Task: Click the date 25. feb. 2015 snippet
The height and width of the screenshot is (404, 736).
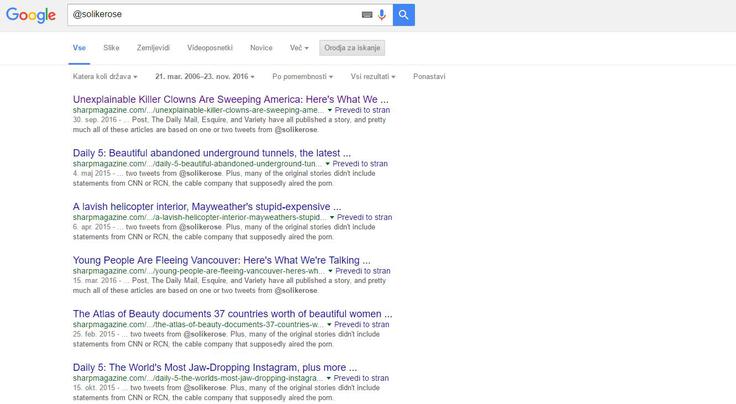Action: pos(94,334)
